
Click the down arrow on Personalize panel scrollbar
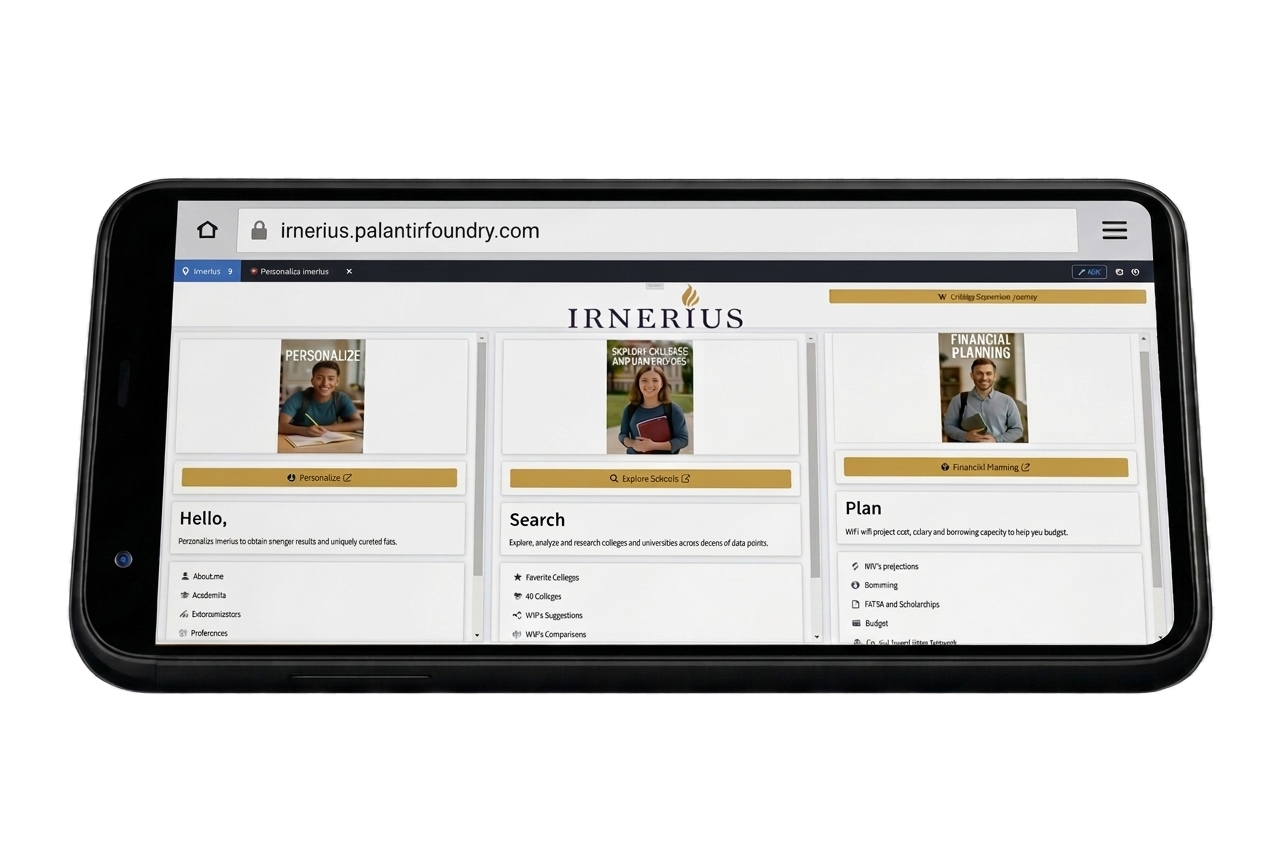coord(477,635)
